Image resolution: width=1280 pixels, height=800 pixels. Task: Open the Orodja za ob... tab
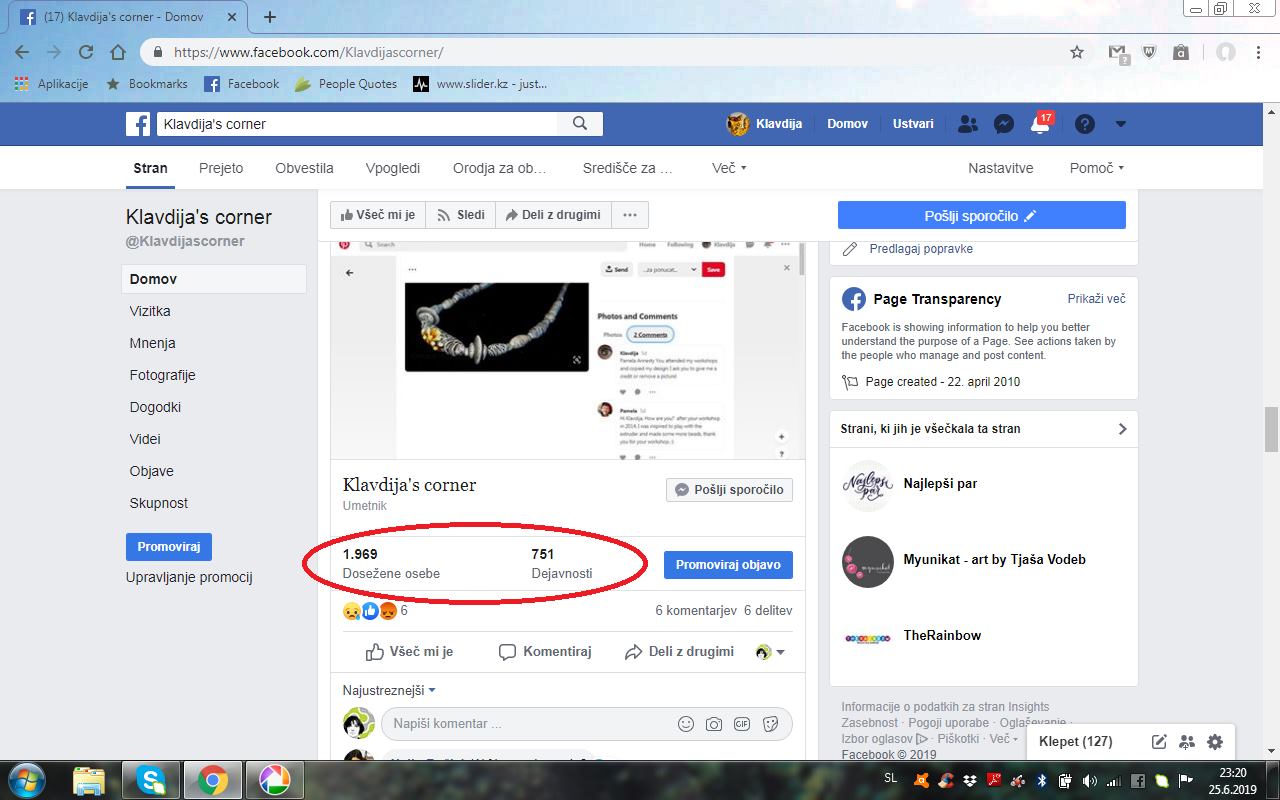[500, 168]
